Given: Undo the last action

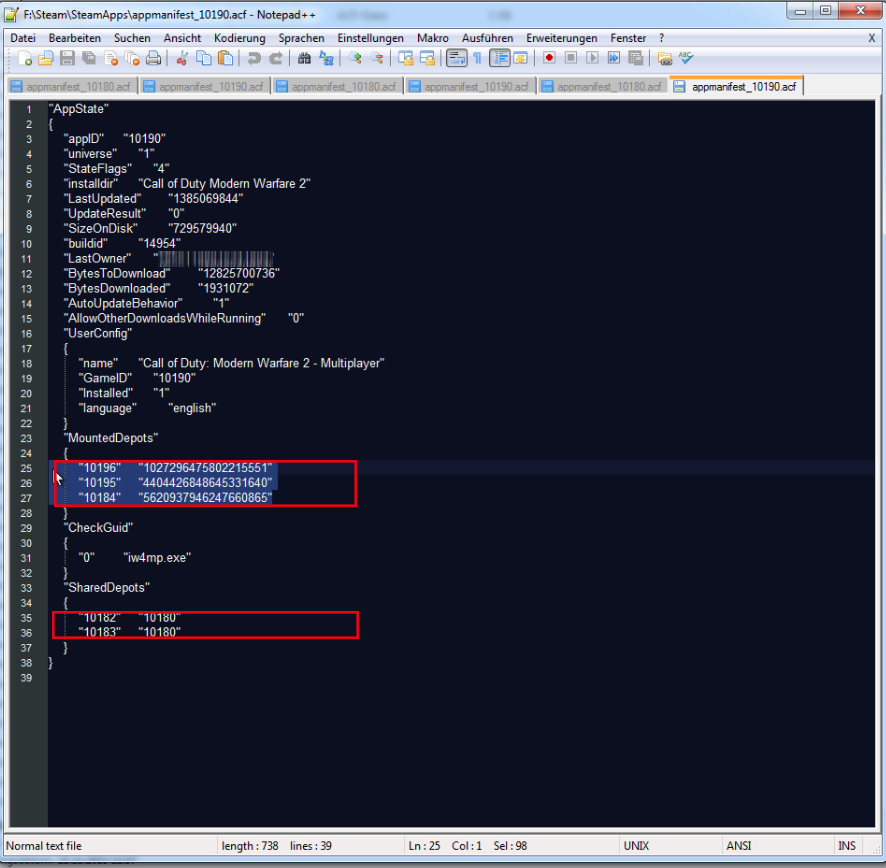Looking at the screenshot, I should pos(254,58).
